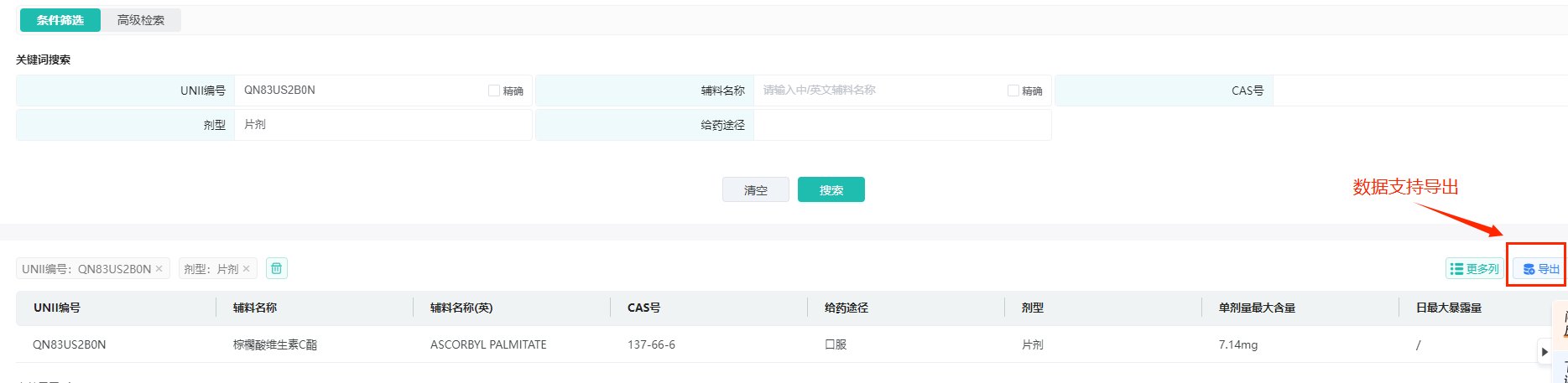
Task: Open the 给药途径 dropdown field
Action: [x=902, y=125]
